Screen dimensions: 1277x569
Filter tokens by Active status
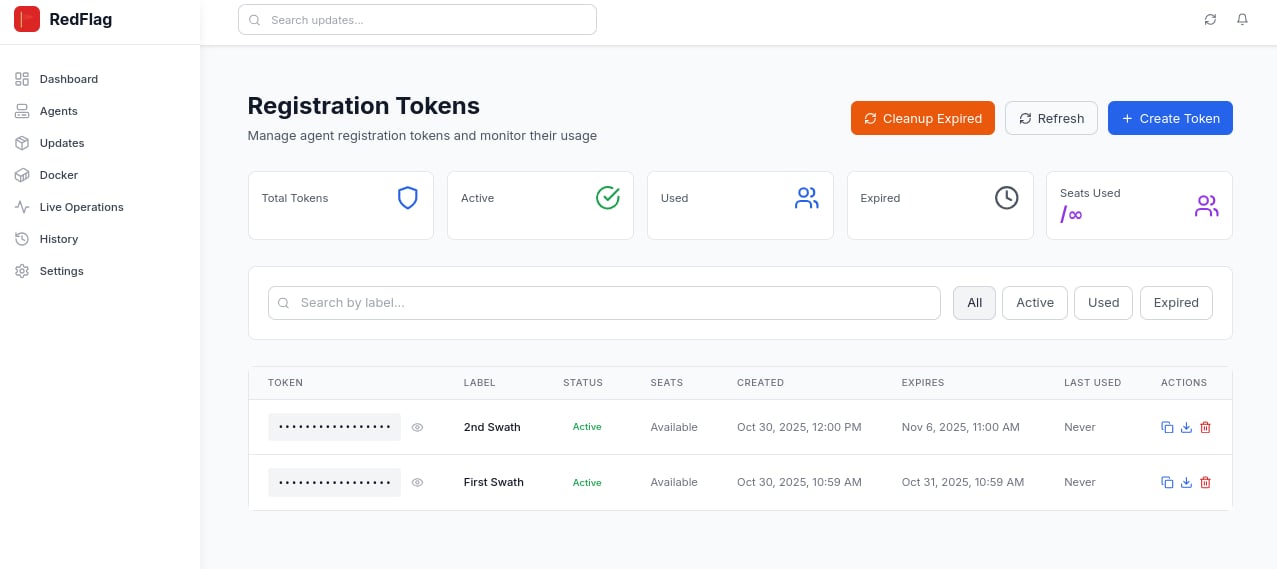(x=1034, y=303)
